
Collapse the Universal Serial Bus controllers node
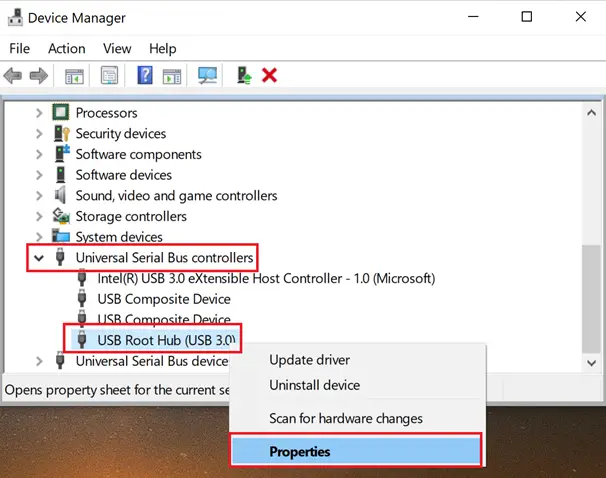pyautogui.click(x=39, y=258)
